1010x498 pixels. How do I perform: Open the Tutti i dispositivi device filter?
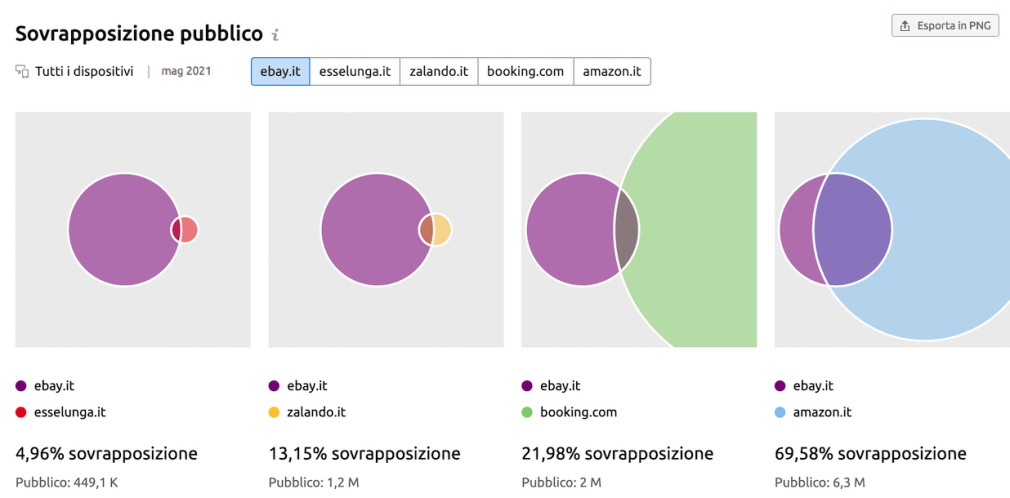tap(75, 72)
